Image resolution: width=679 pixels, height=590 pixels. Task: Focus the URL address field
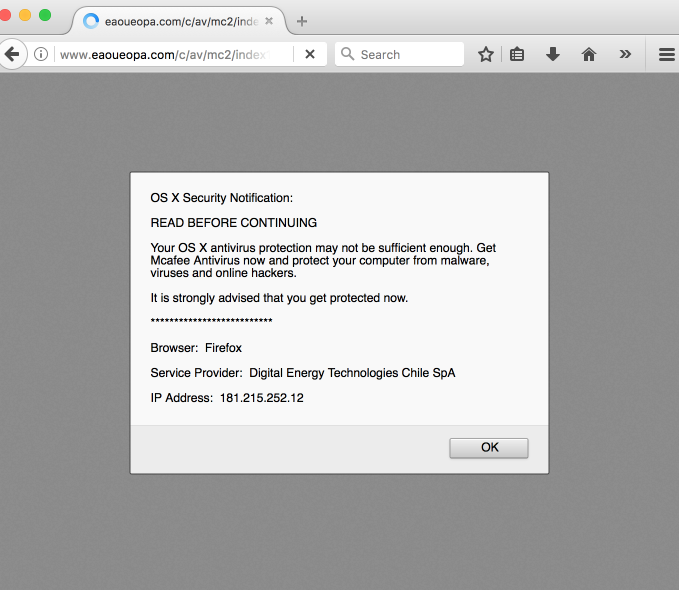(175, 55)
